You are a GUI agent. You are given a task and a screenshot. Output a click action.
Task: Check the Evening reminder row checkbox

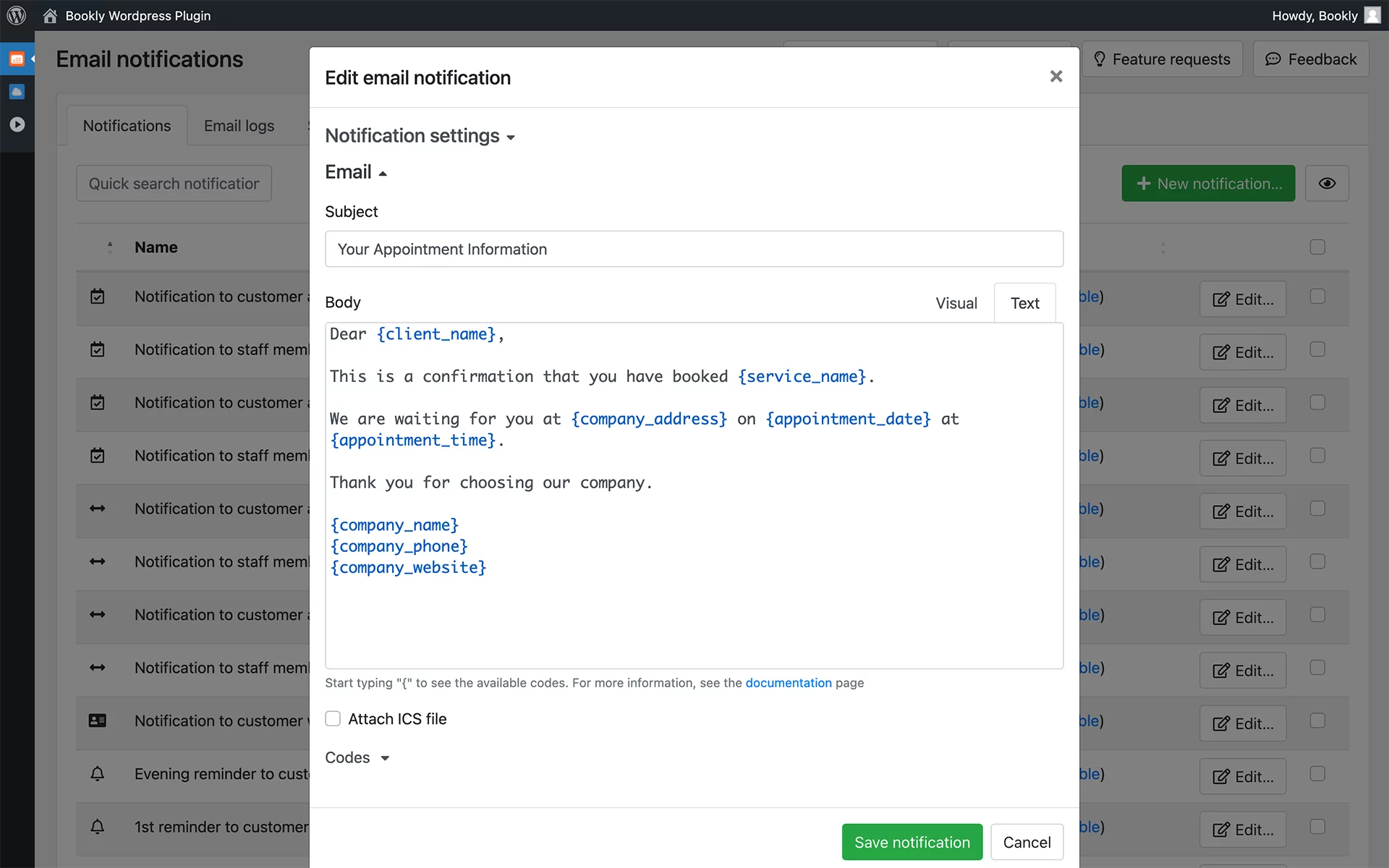click(x=1317, y=774)
